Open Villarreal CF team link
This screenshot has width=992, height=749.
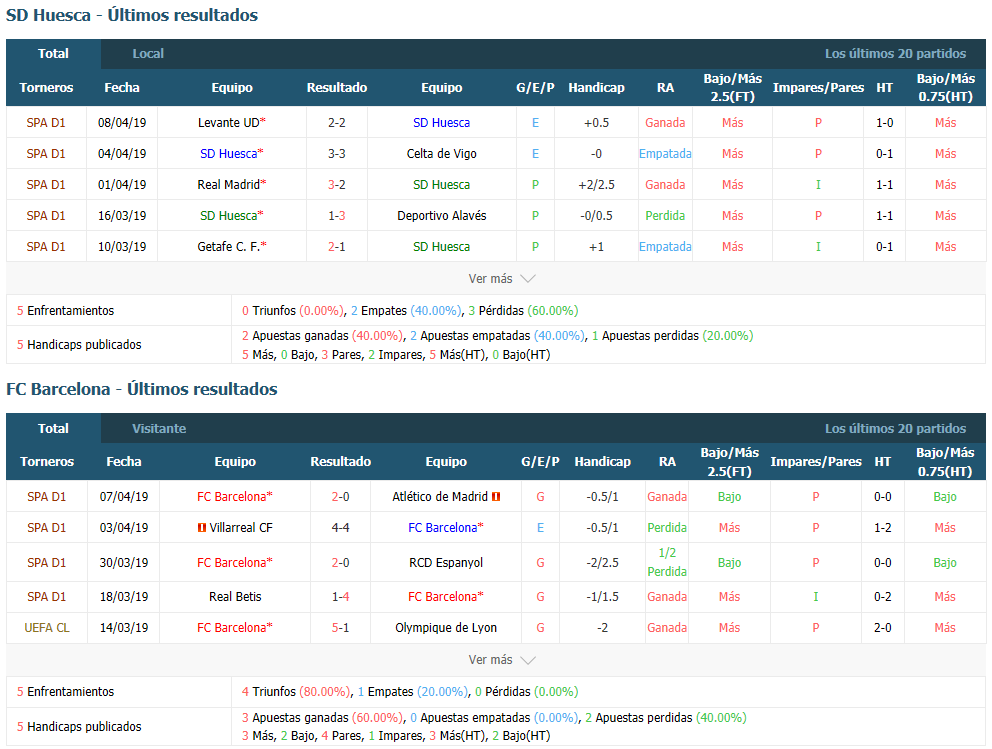tap(241, 528)
